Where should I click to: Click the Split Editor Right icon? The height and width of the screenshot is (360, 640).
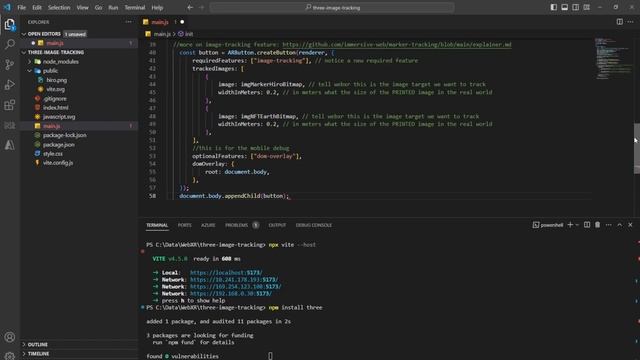point(620,22)
